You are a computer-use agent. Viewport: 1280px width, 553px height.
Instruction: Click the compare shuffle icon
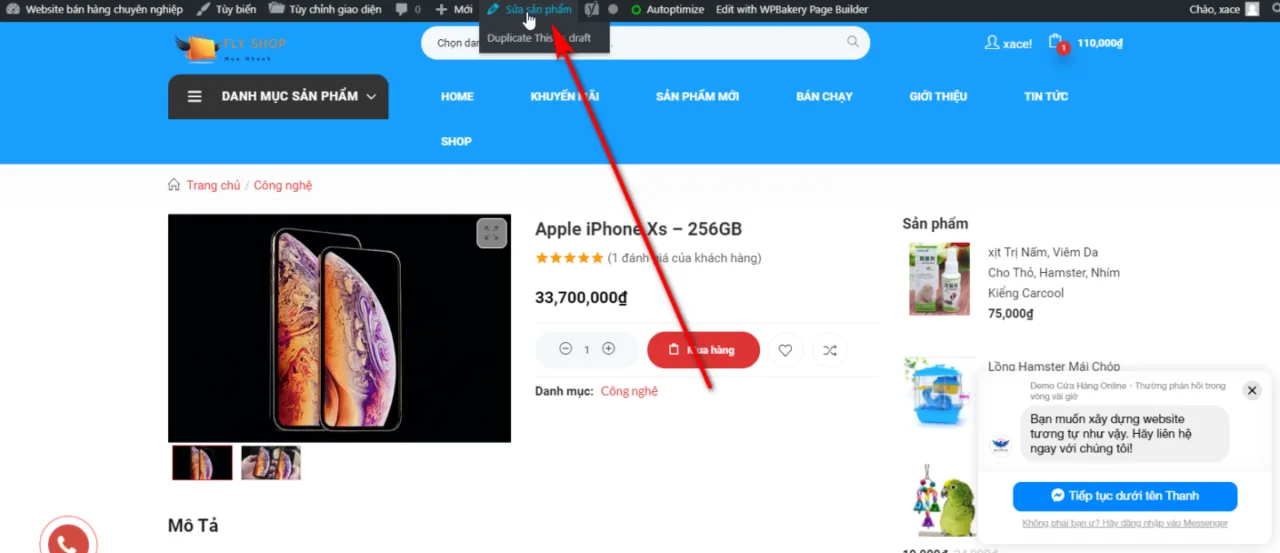(830, 350)
